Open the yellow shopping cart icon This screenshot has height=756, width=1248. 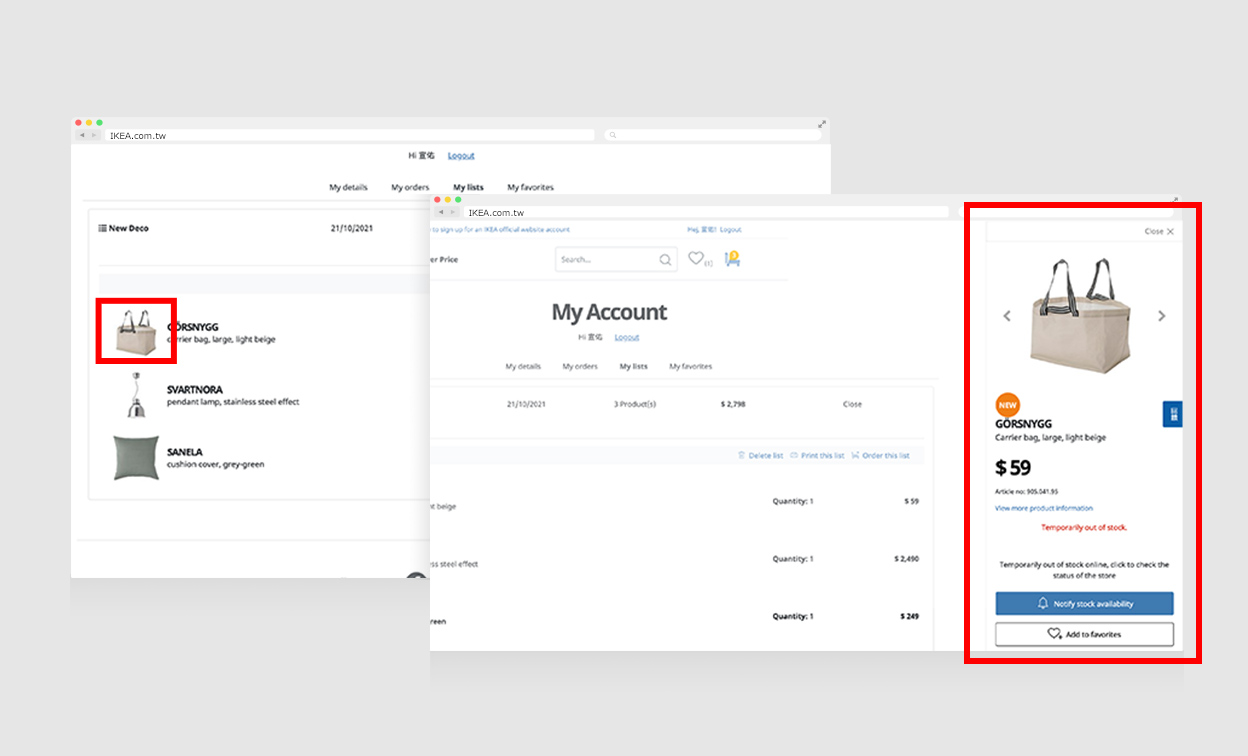click(x=732, y=259)
